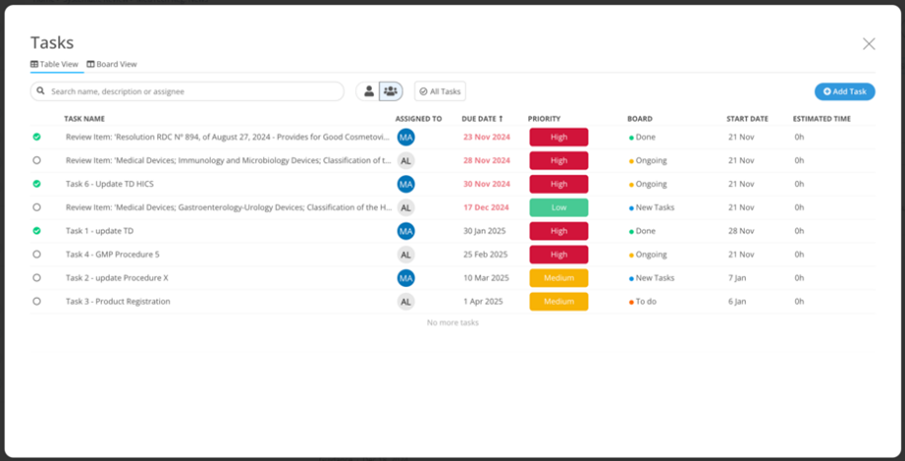Click the Add Task button
The height and width of the screenshot is (461, 905).
845,91
